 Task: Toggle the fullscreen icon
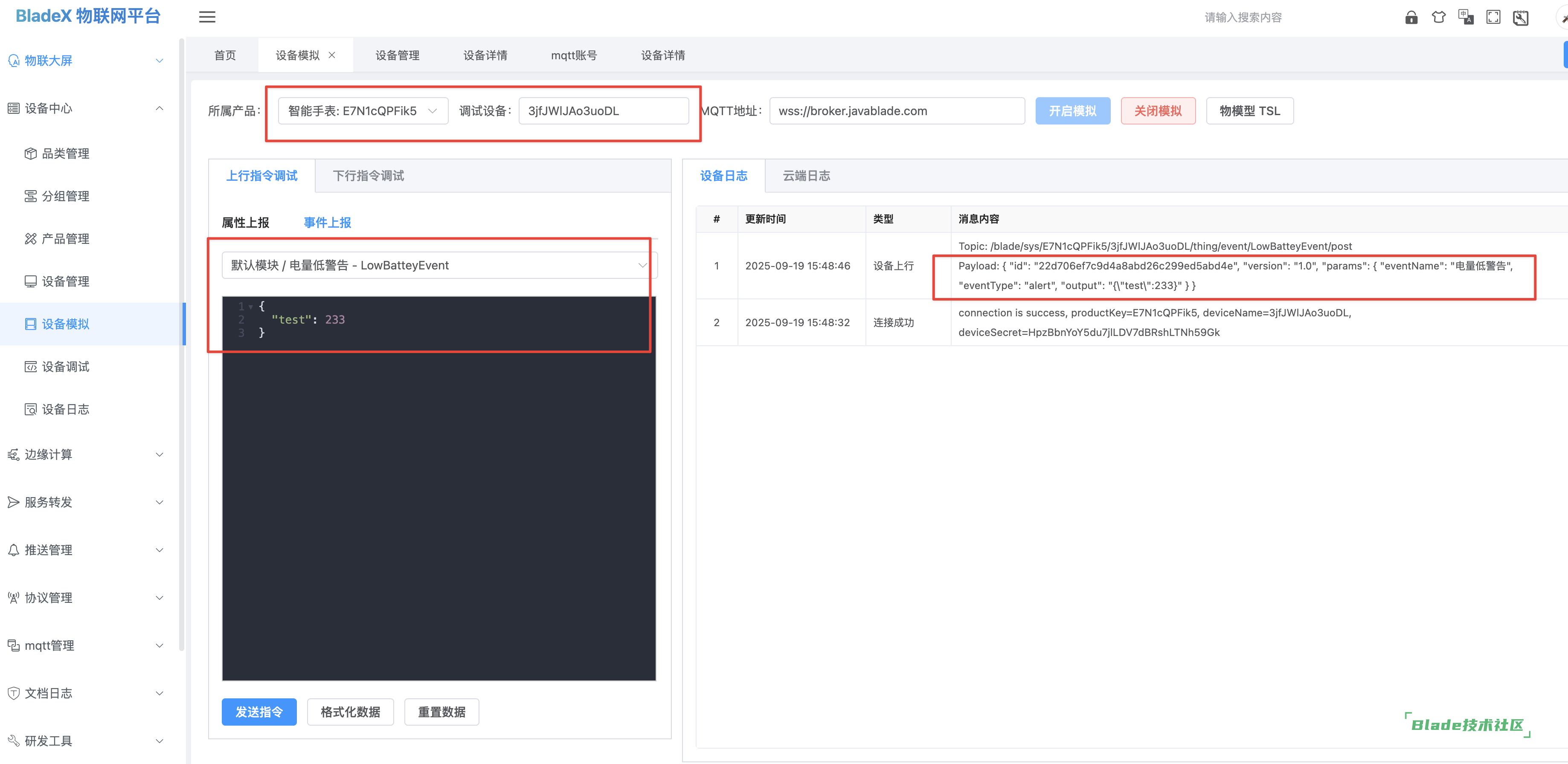click(1493, 17)
